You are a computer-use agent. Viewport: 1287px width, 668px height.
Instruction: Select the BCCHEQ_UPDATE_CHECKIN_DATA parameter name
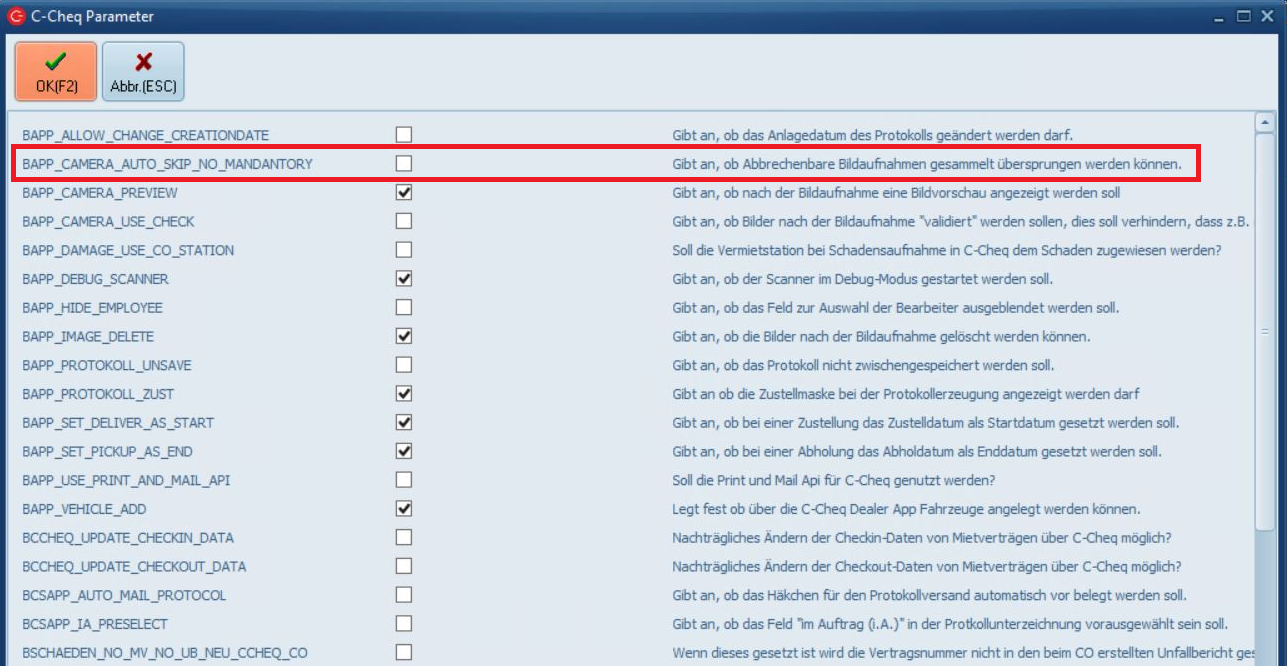tap(127, 538)
